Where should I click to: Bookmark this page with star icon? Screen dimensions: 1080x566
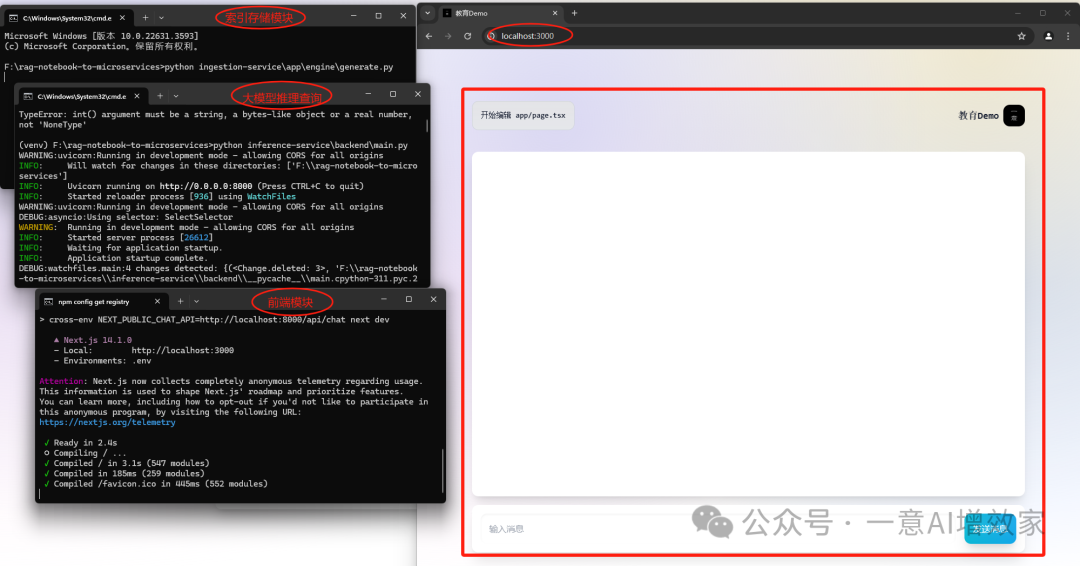(1021, 36)
